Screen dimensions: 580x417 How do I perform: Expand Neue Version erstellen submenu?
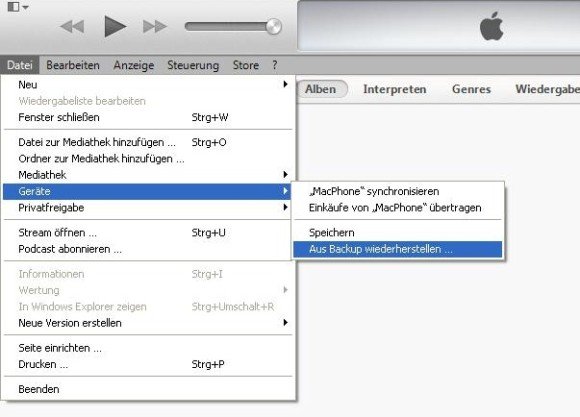pyautogui.click(x=148, y=323)
